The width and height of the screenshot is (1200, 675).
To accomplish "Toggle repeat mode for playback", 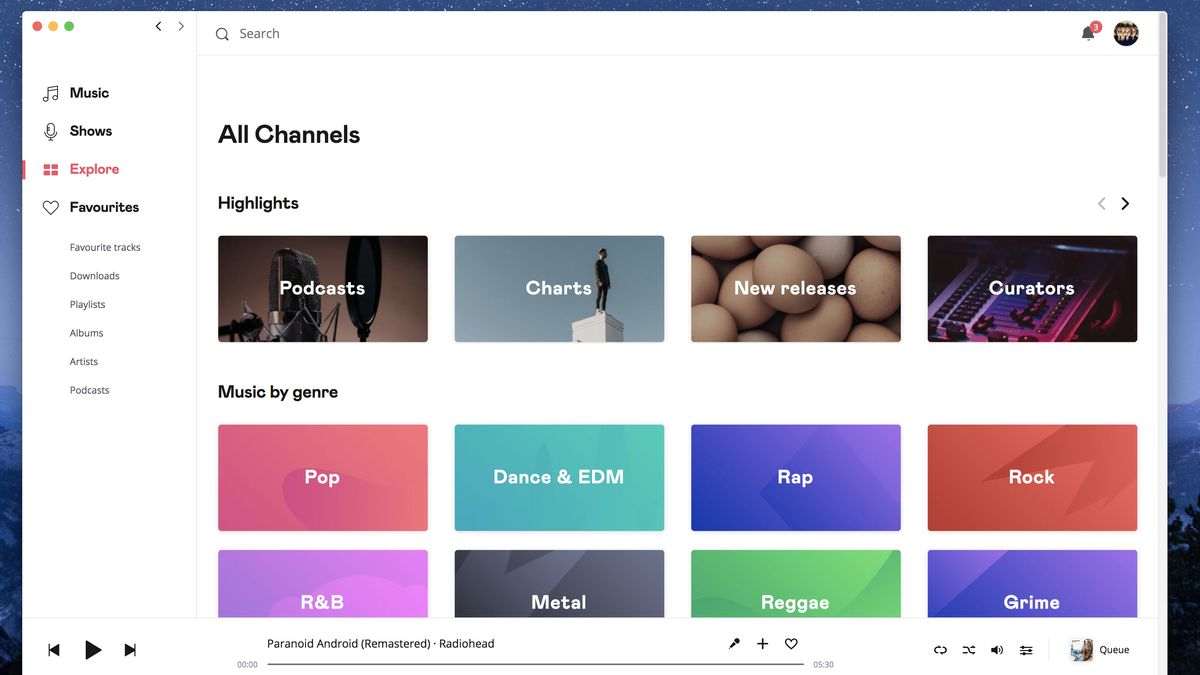I will coord(940,650).
